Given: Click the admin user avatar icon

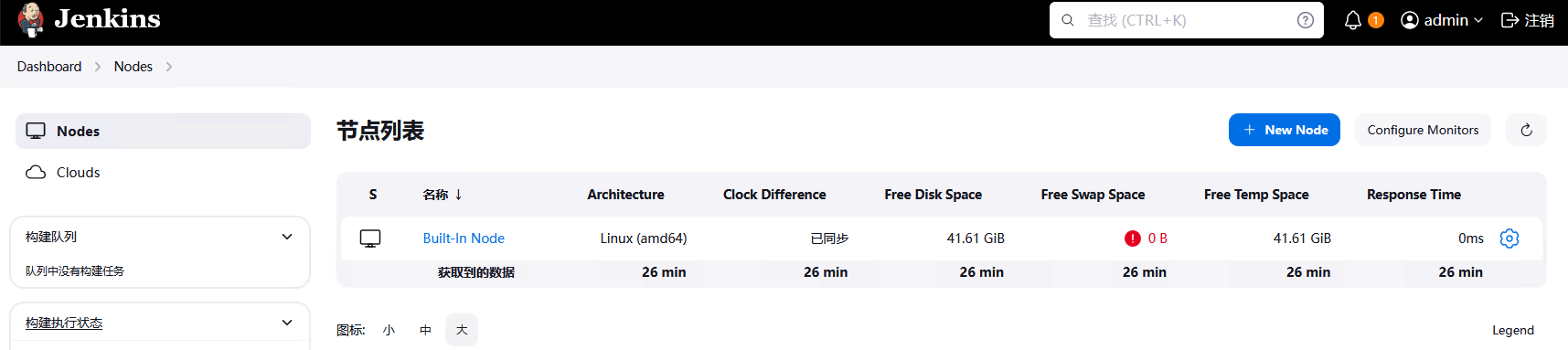Looking at the screenshot, I should click(x=1410, y=20).
